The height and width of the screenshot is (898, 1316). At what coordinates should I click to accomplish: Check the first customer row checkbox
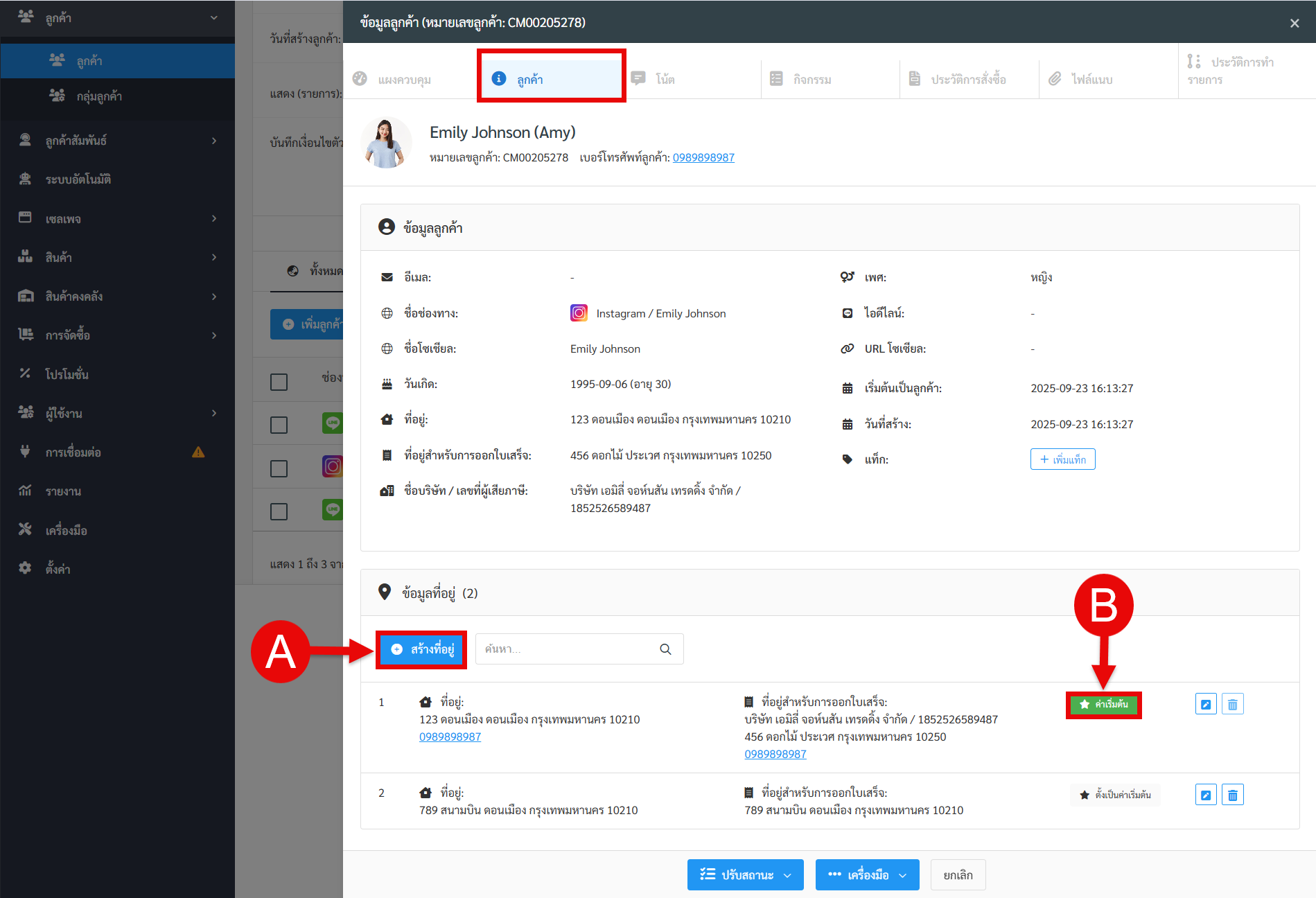click(279, 425)
